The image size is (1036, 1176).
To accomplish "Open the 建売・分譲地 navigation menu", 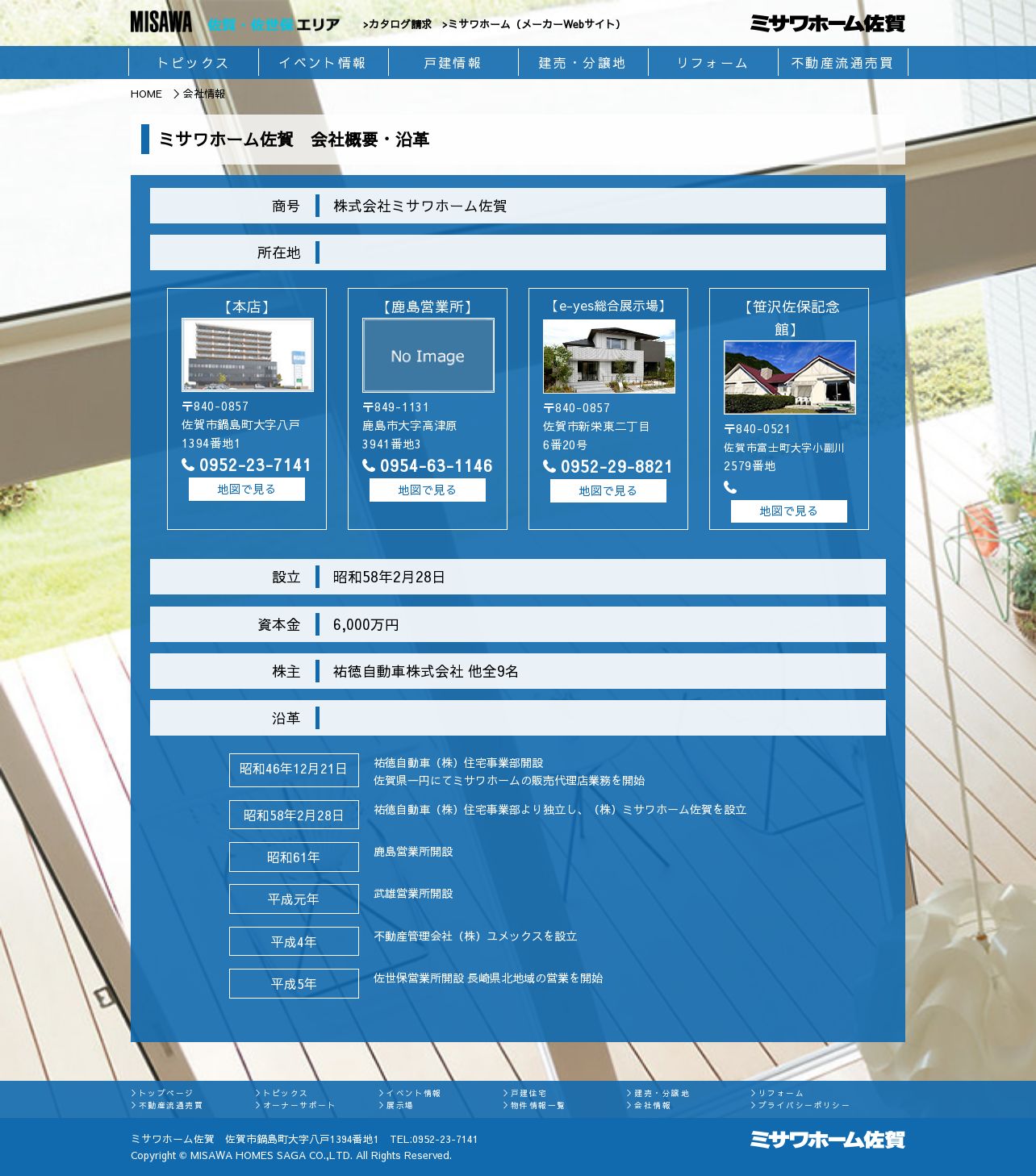I will point(583,63).
